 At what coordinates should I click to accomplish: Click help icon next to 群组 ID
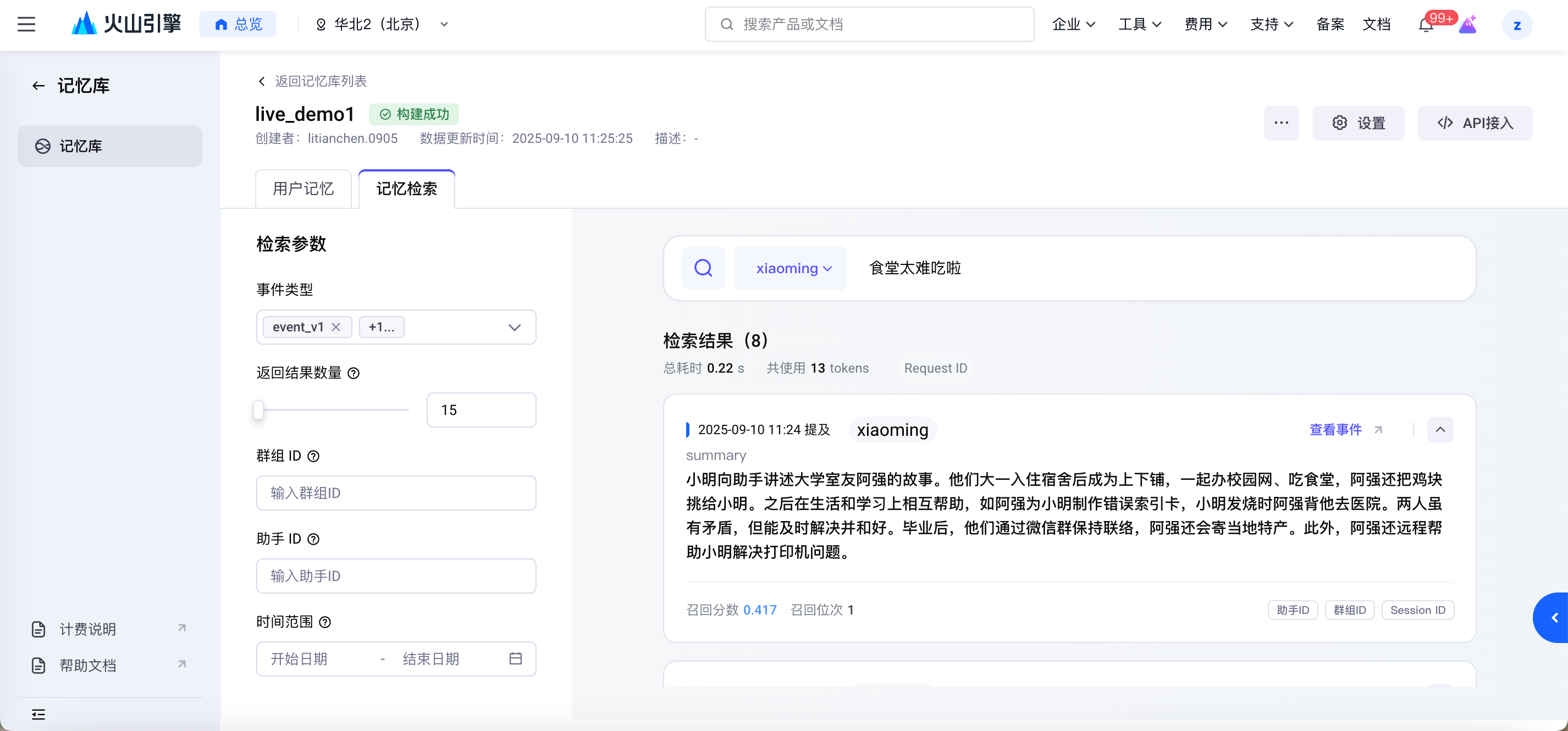point(313,456)
